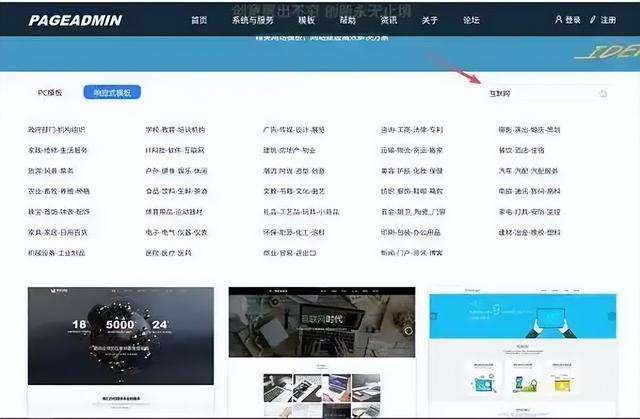Go to the 模板 nav item
Screen dimensions: 640x419
[306, 20]
